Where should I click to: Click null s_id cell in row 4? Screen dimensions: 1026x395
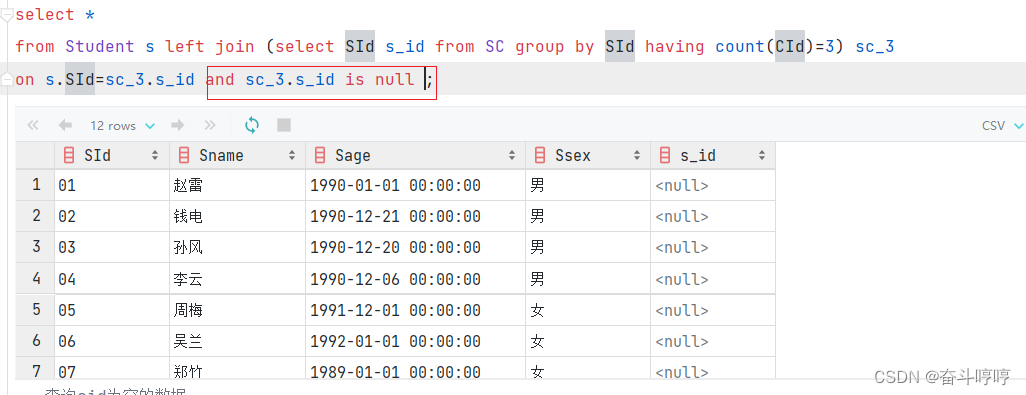tap(713, 279)
